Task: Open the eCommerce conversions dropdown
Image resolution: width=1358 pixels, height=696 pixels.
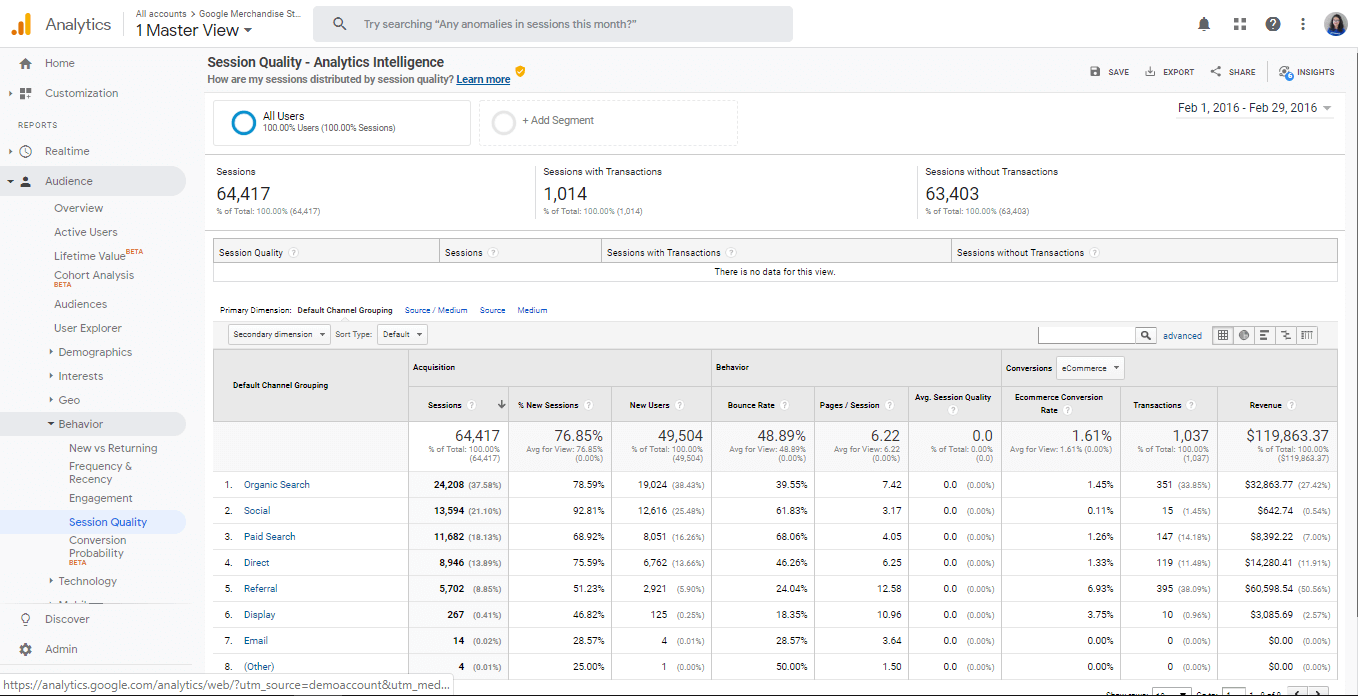Action: (x=1090, y=368)
